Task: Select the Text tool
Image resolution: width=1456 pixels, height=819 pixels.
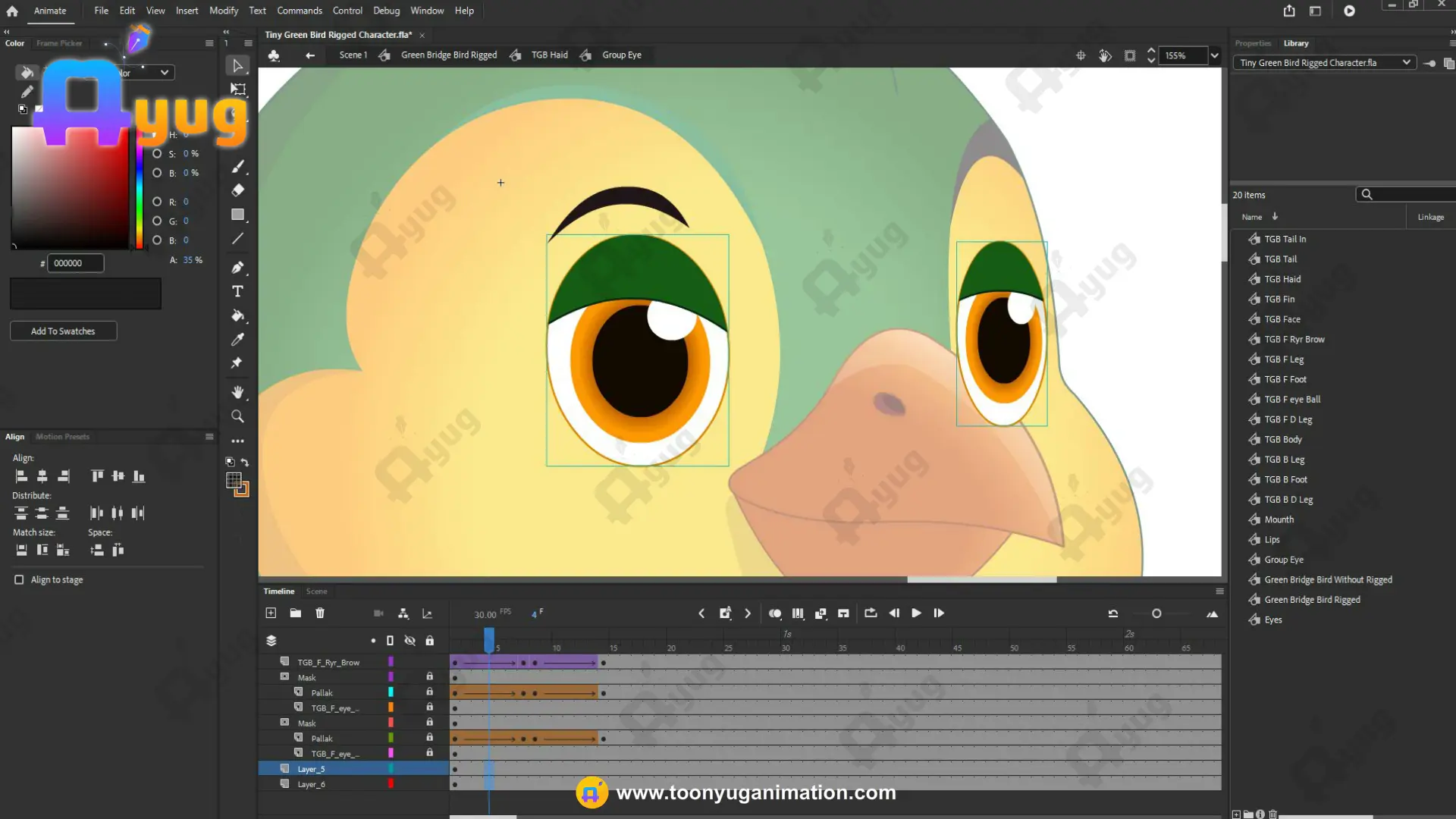Action: pos(237,291)
